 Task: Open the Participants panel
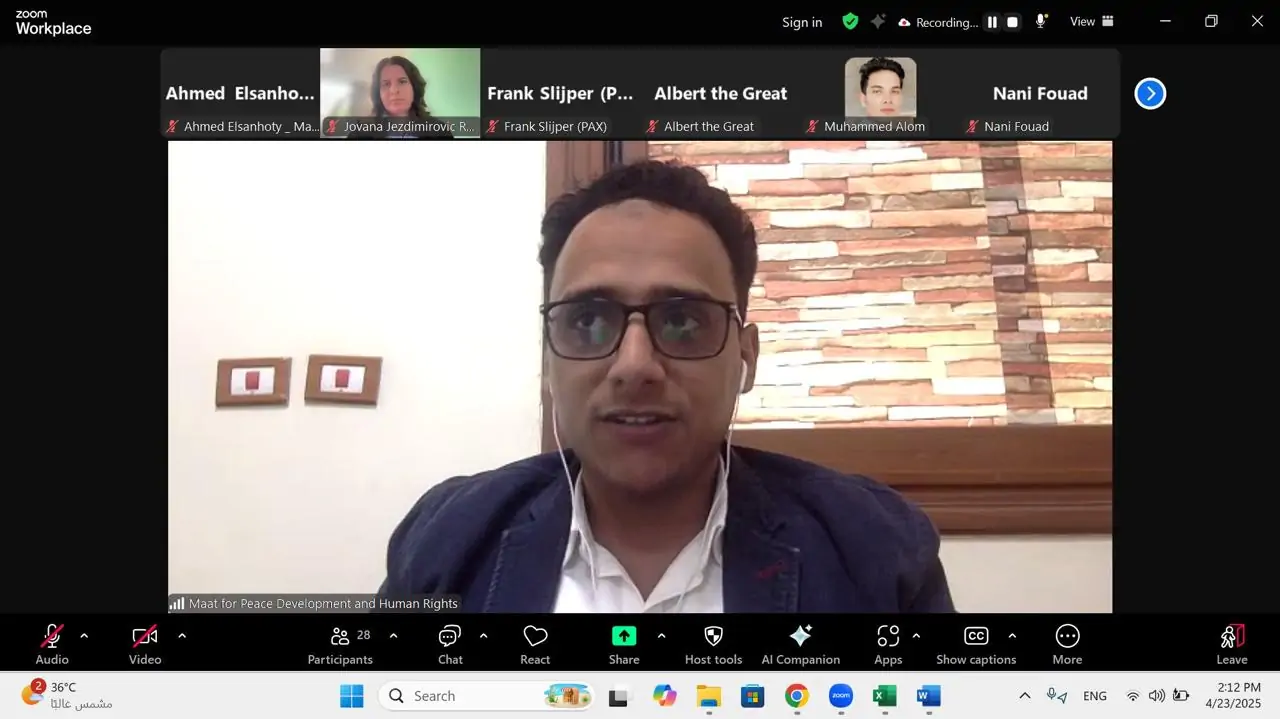pos(340,643)
